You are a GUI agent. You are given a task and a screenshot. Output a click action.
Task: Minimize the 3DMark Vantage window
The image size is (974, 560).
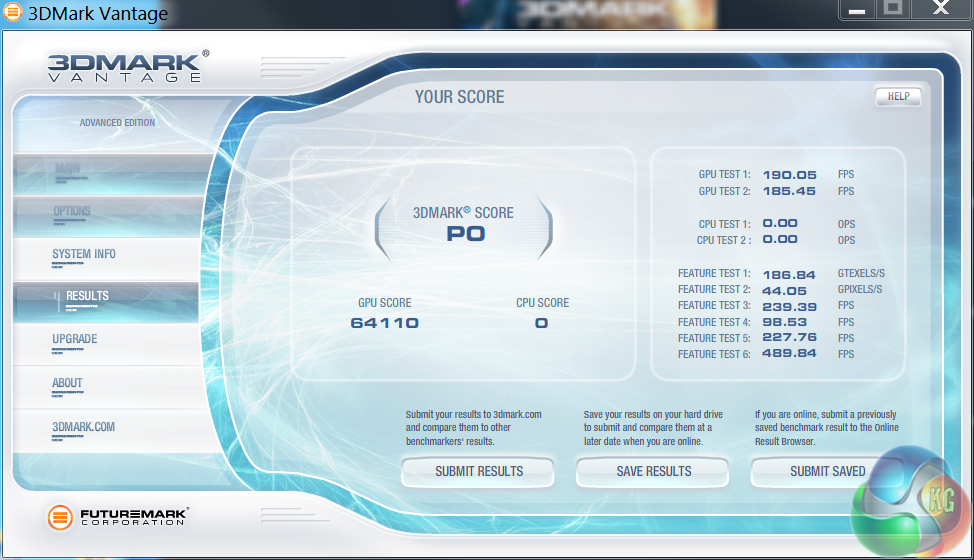pyautogui.click(x=857, y=10)
